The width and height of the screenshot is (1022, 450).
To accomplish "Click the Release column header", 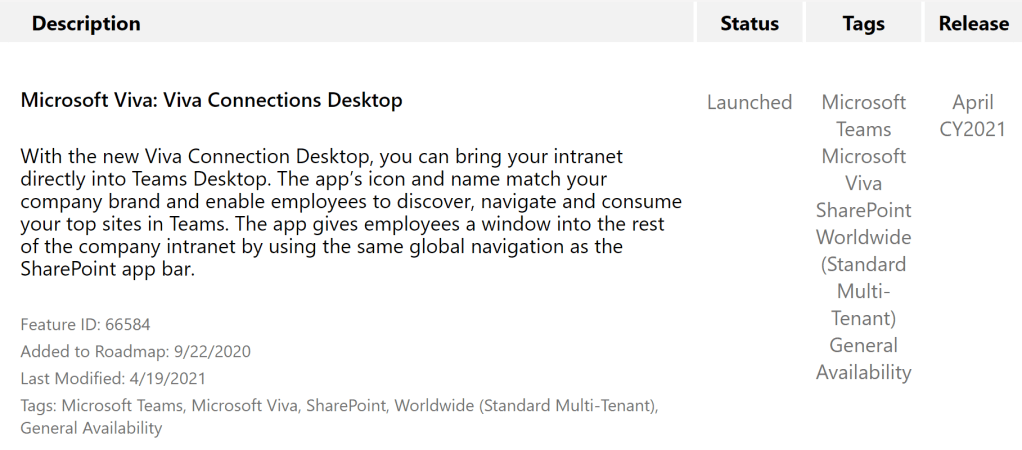I will (x=973, y=23).
